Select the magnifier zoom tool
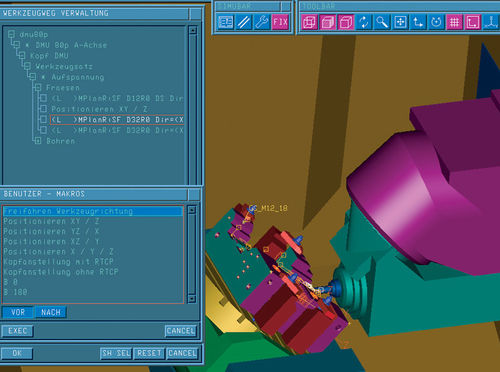The width and height of the screenshot is (500, 372). click(x=382, y=22)
